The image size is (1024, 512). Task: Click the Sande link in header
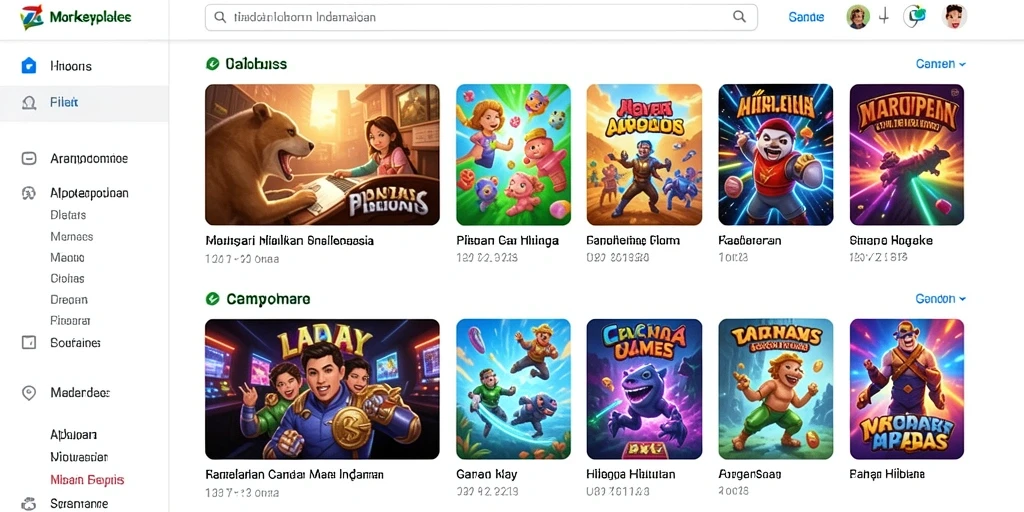pos(806,17)
